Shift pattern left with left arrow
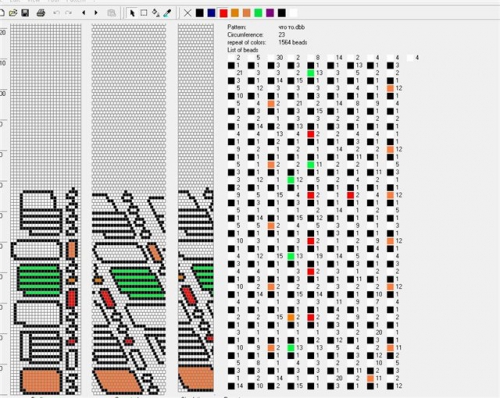 pos(84,13)
